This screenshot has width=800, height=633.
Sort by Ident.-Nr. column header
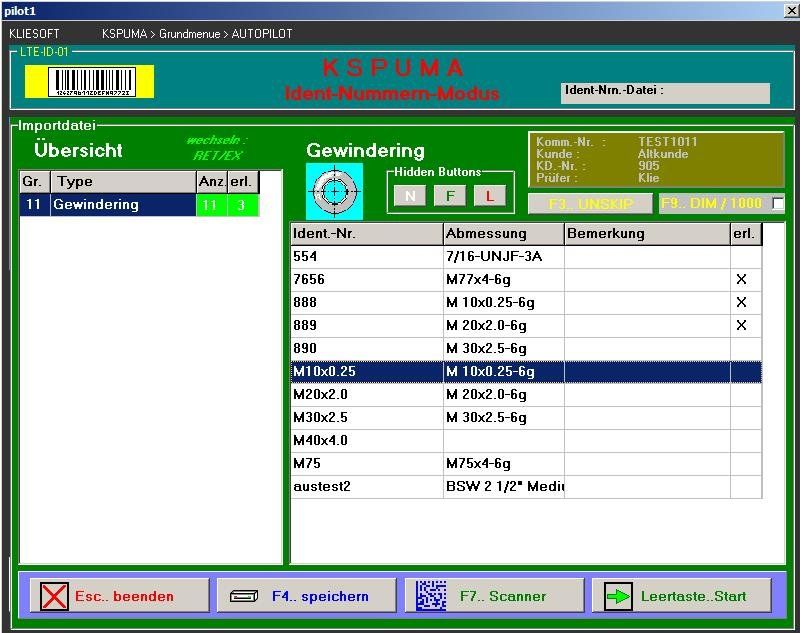[x=366, y=234]
